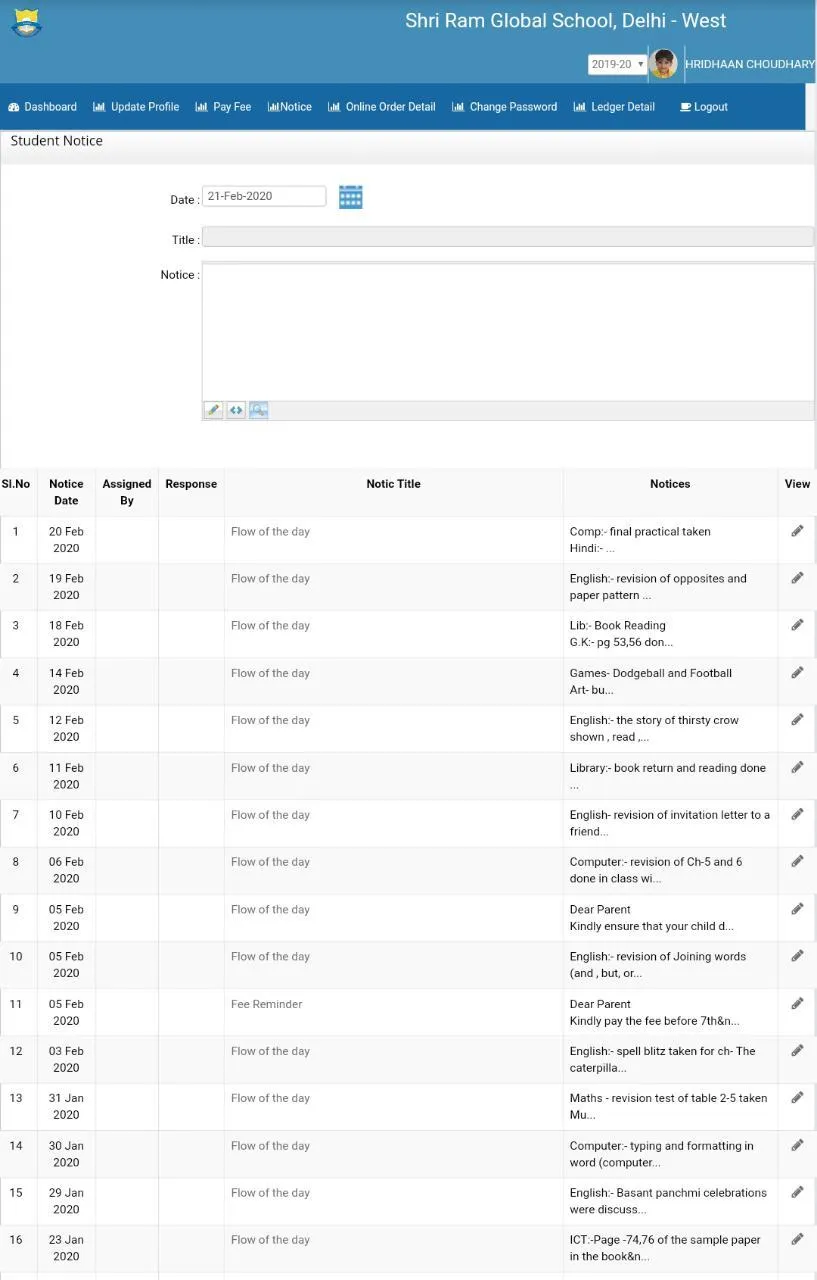Click the preview magnifier icon in editor

click(259, 410)
